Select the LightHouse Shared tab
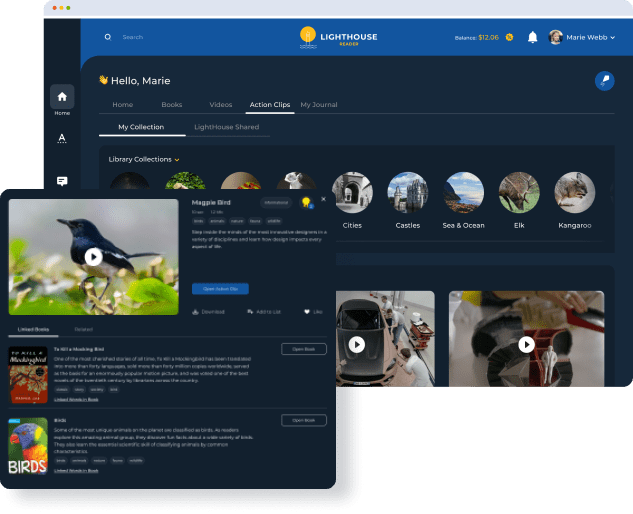The height and width of the screenshot is (514, 633). [x=226, y=127]
